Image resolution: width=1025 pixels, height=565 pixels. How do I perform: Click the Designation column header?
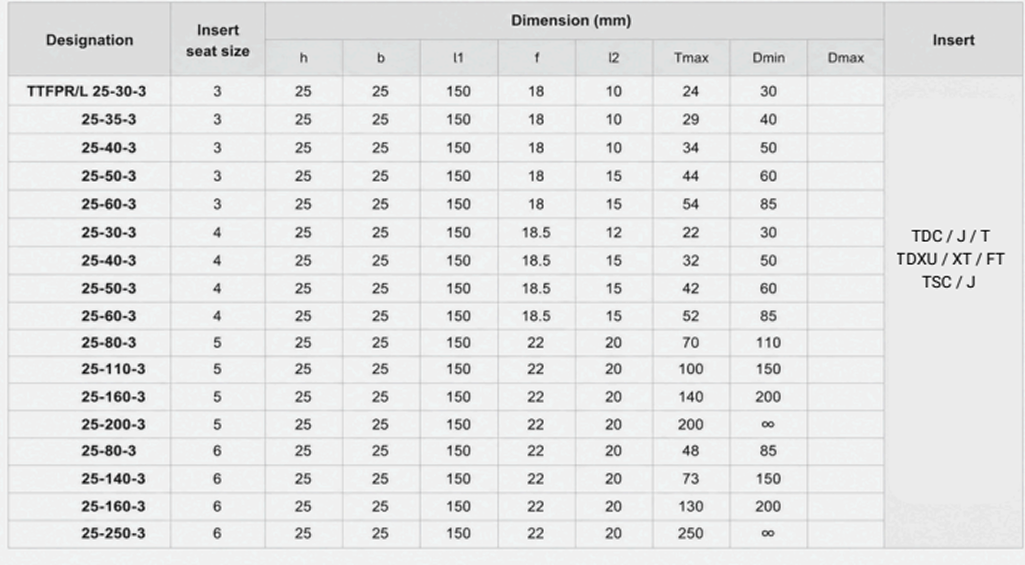(x=90, y=40)
